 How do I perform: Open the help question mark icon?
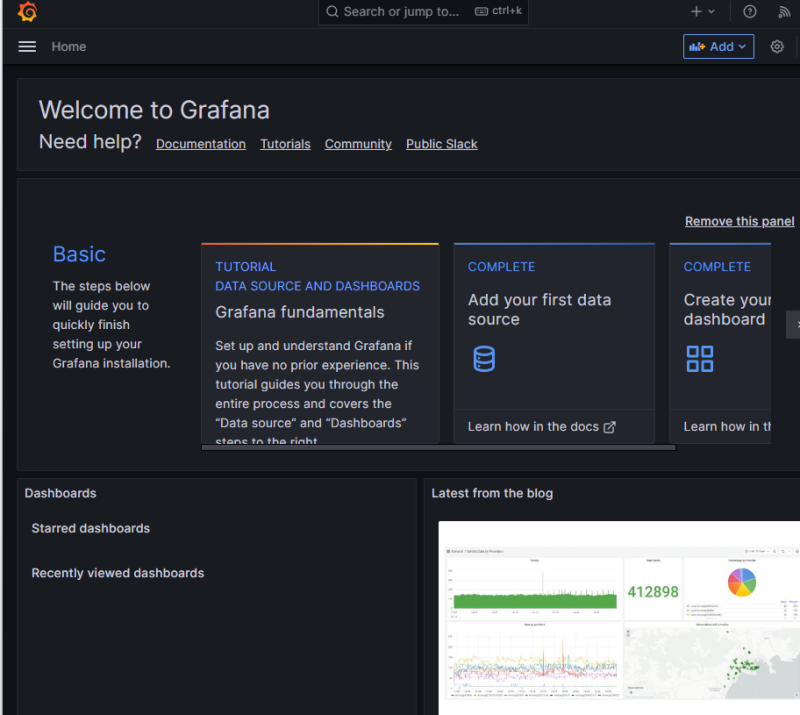click(x=750, y=12)
